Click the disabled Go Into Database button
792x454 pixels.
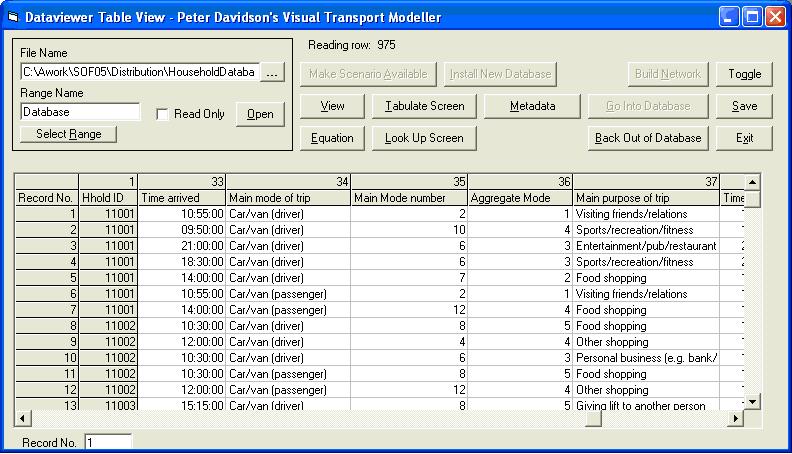coord(648,106)
